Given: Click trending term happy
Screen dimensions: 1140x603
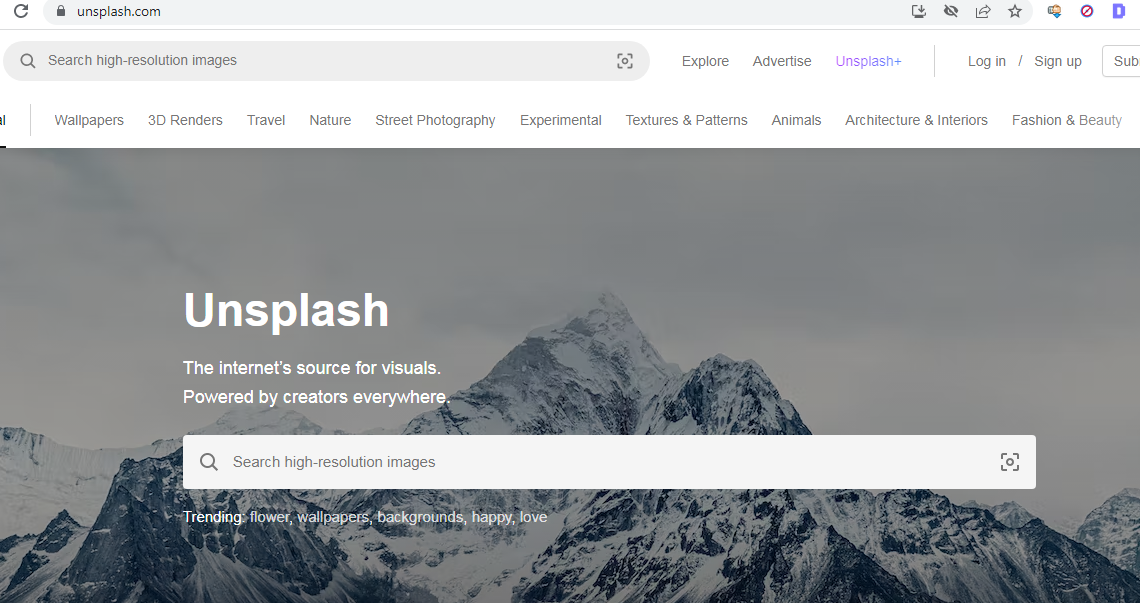Looking at the screenshot, I should pyautogui.click(x=491, y=517).
